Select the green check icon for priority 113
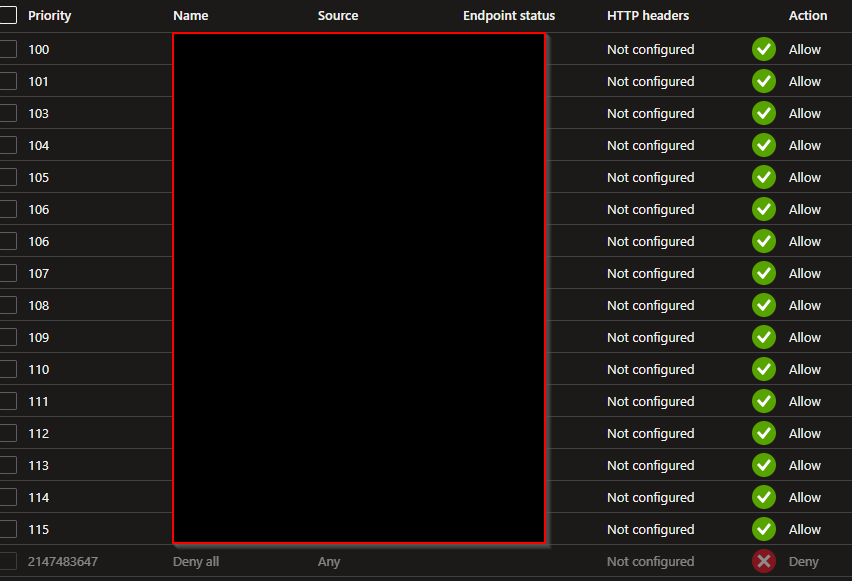The image size is (852, 581). tap(763, 466)
